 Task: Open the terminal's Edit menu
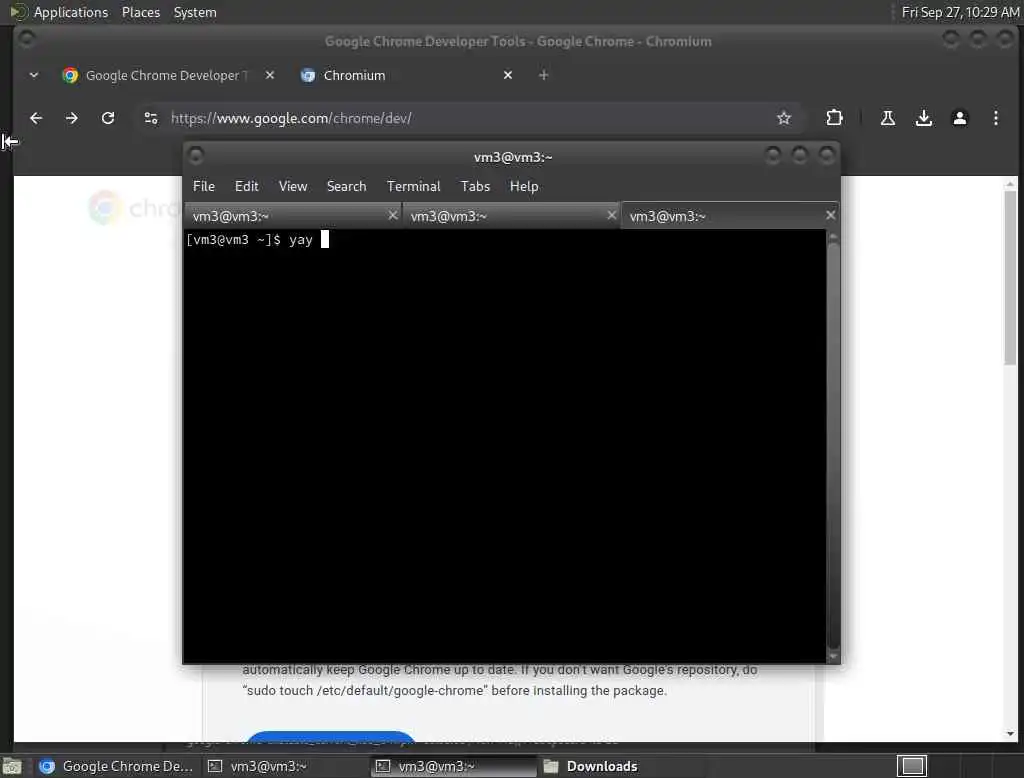[246, 186]
